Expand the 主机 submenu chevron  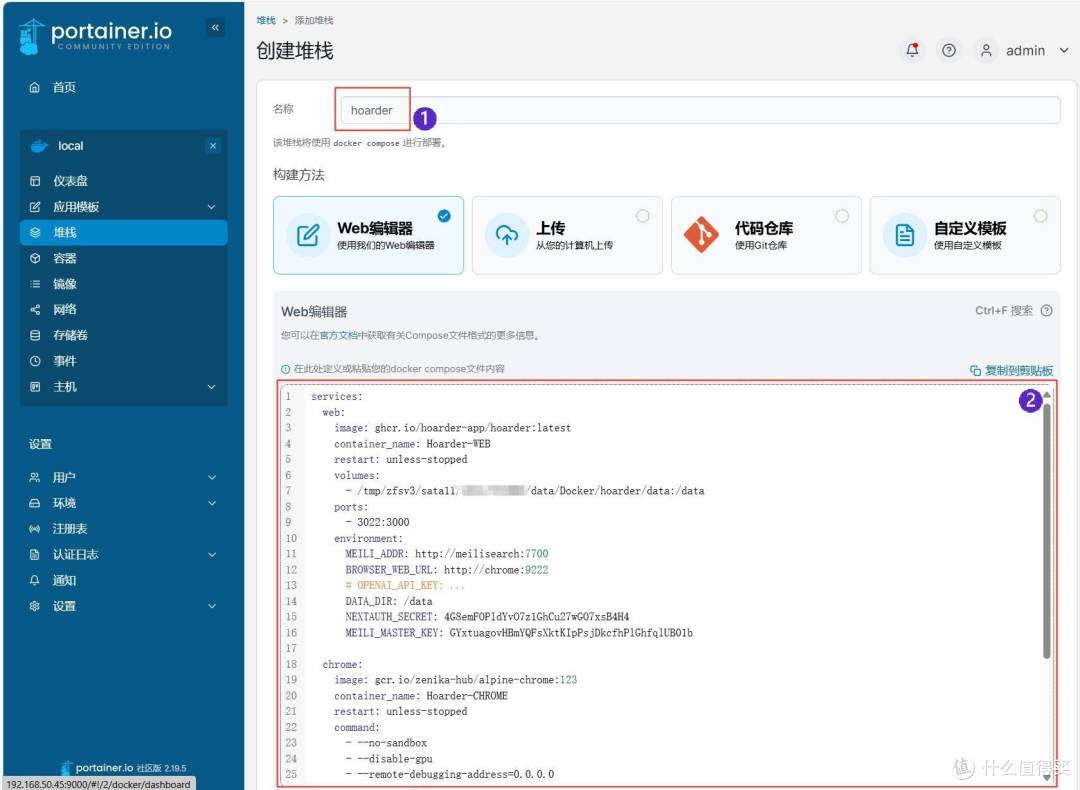pos(211,387)
